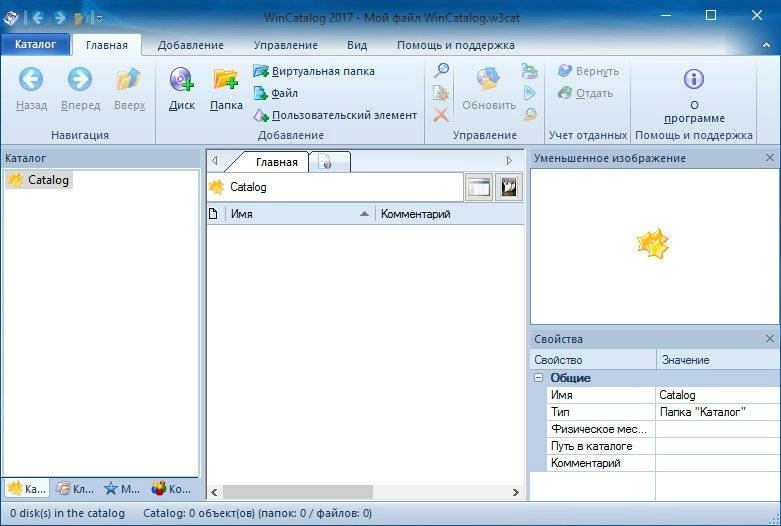Screen dimensions: 781x526
Task: Close the Свойства panel
Action: 770,338
